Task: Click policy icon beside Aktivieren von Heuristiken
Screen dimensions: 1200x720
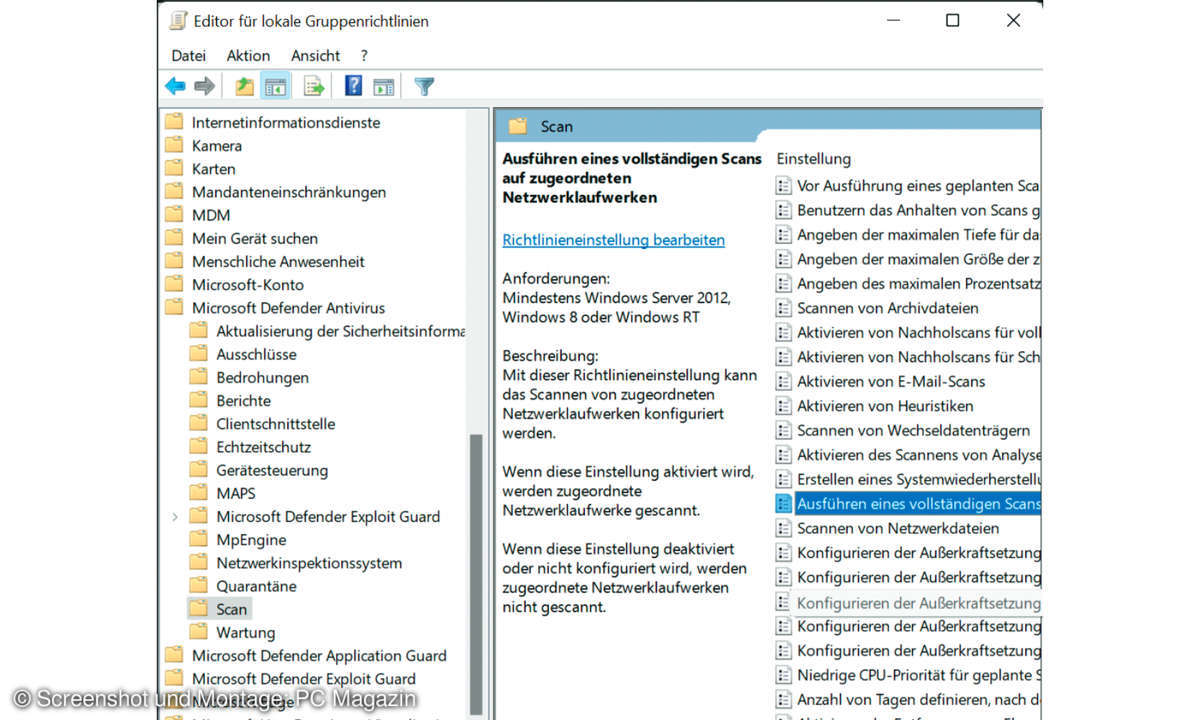Action: coord(784,406)
